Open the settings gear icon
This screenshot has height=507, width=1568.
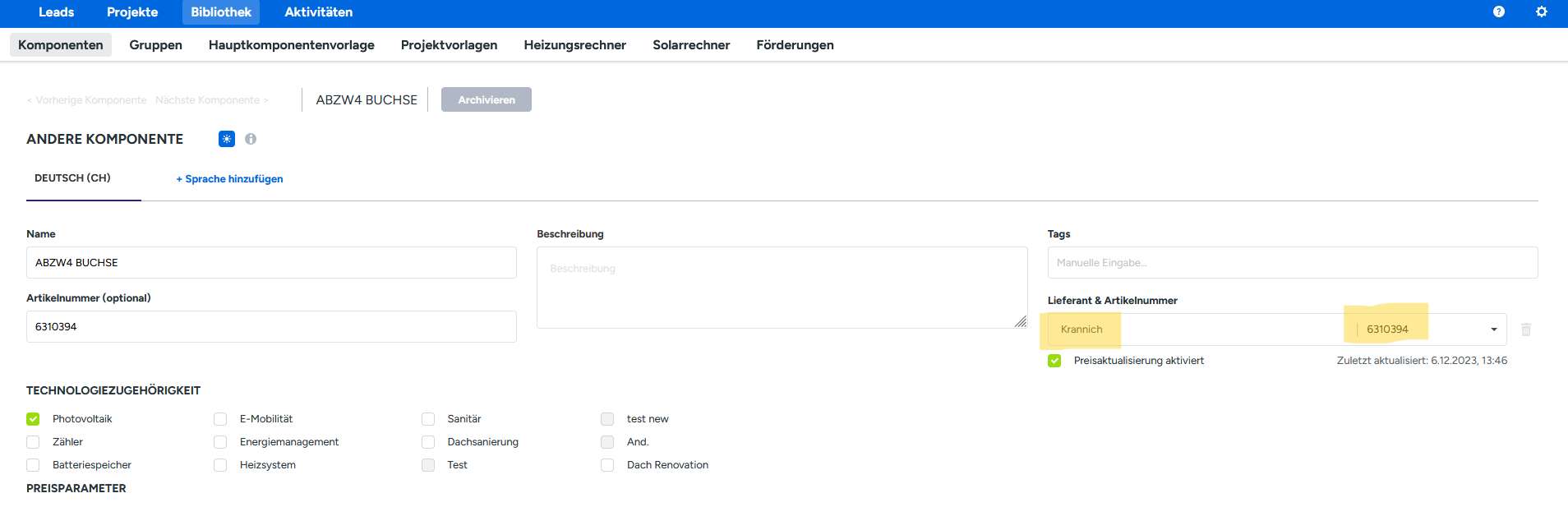click(x=1542, y=12)
